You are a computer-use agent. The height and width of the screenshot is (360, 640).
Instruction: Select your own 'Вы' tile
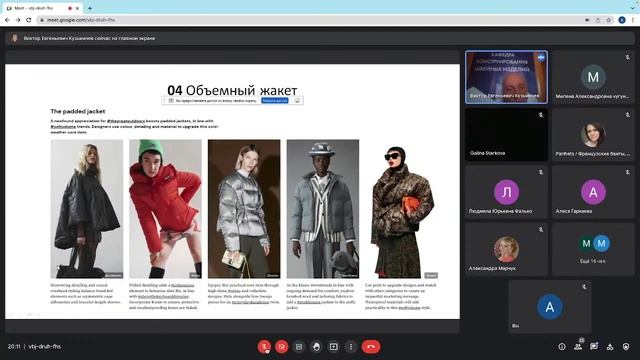tap(549, 307)
